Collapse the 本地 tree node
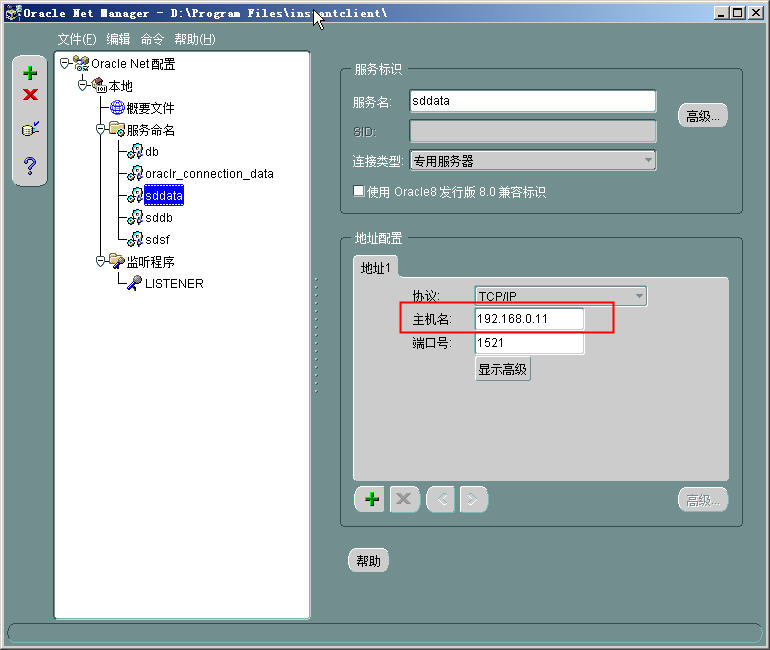The image size is (770, 650). click(82, 85)
